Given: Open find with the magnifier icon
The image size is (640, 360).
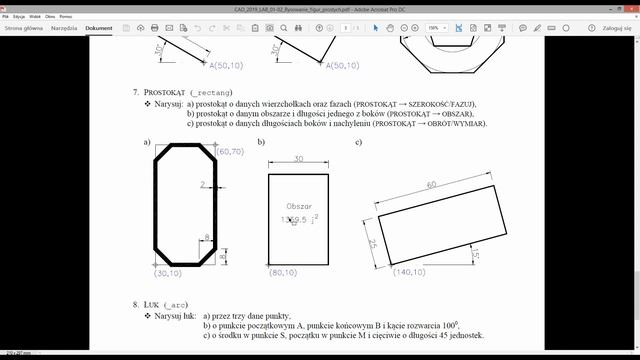Looking at the screenshot, I should pyautogui.click(x=284, y=28).
